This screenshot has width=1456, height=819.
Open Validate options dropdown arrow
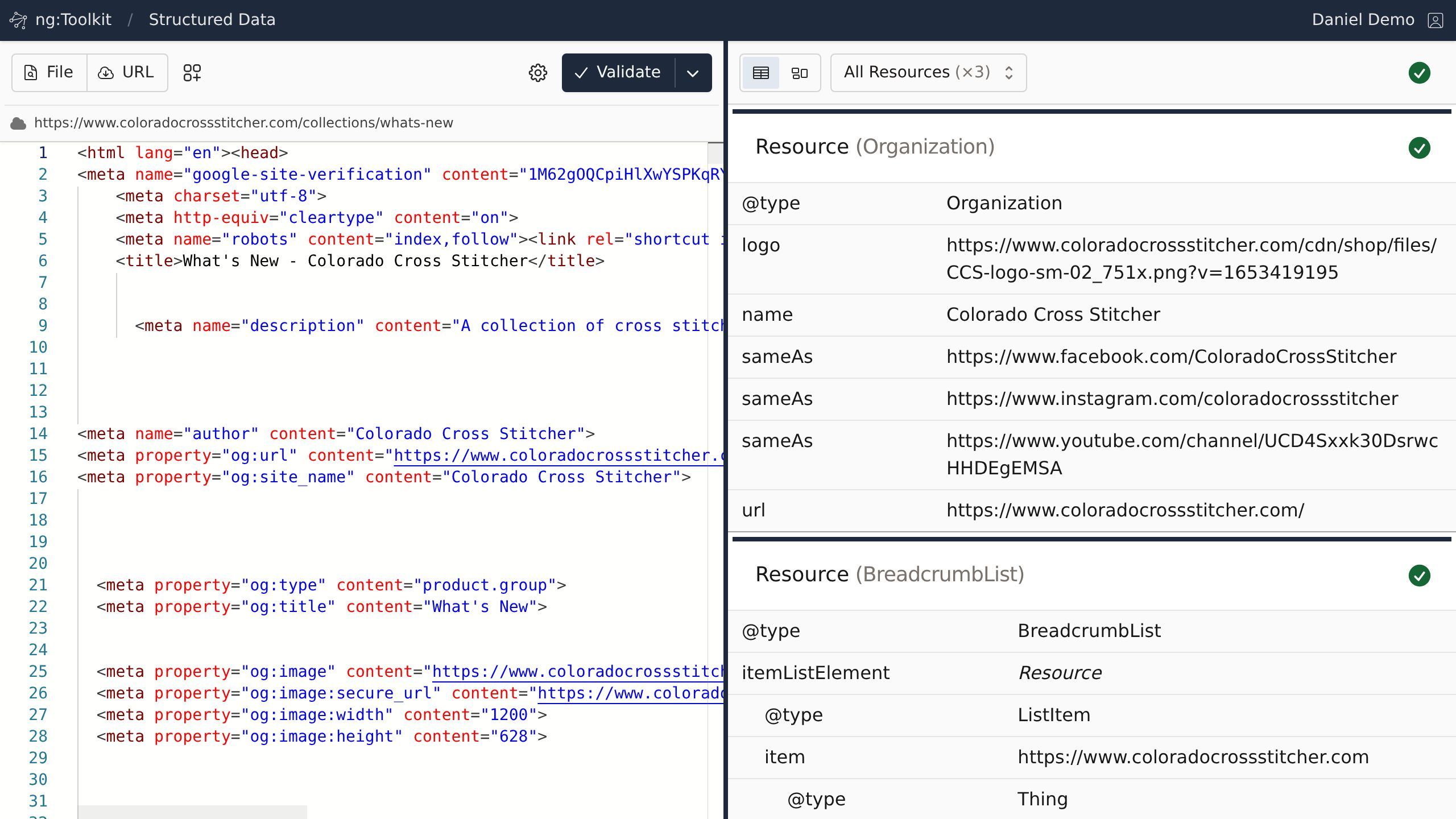click(x=693, y=73)
